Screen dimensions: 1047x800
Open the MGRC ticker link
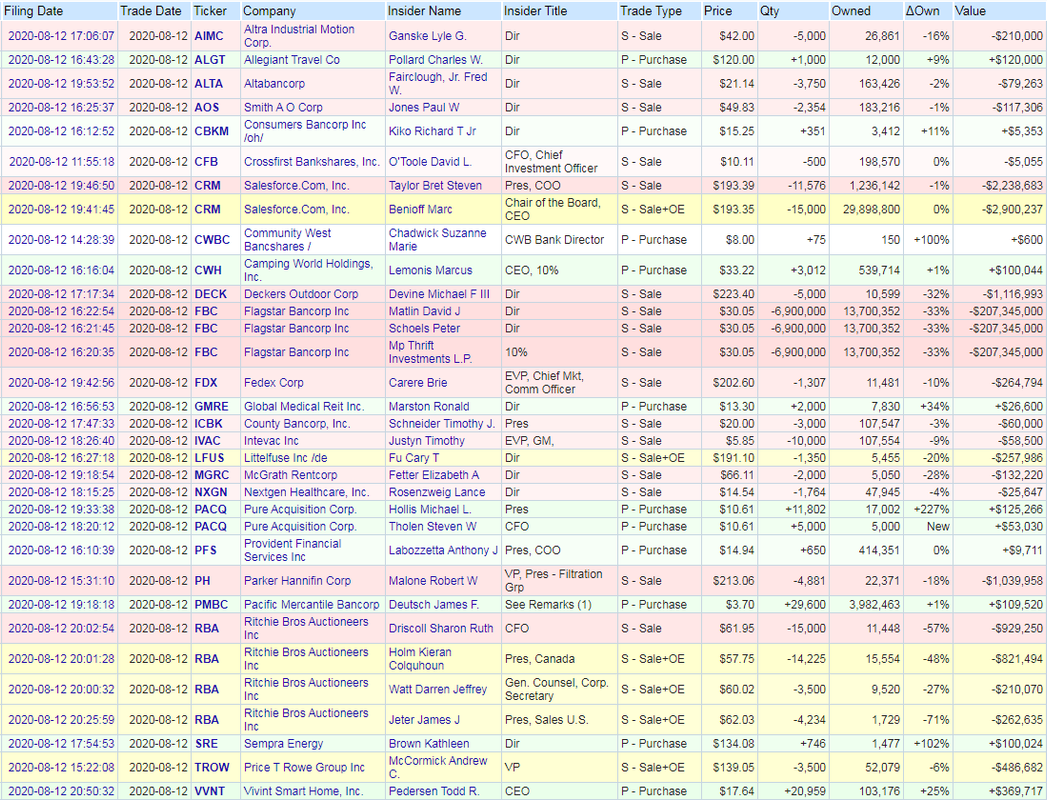click(212, 475)
